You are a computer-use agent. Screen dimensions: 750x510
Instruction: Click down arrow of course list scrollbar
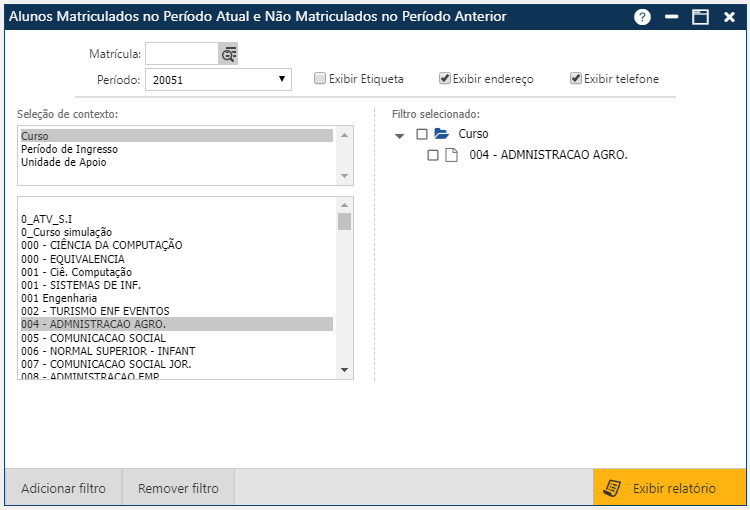click(x=344, y=370)
